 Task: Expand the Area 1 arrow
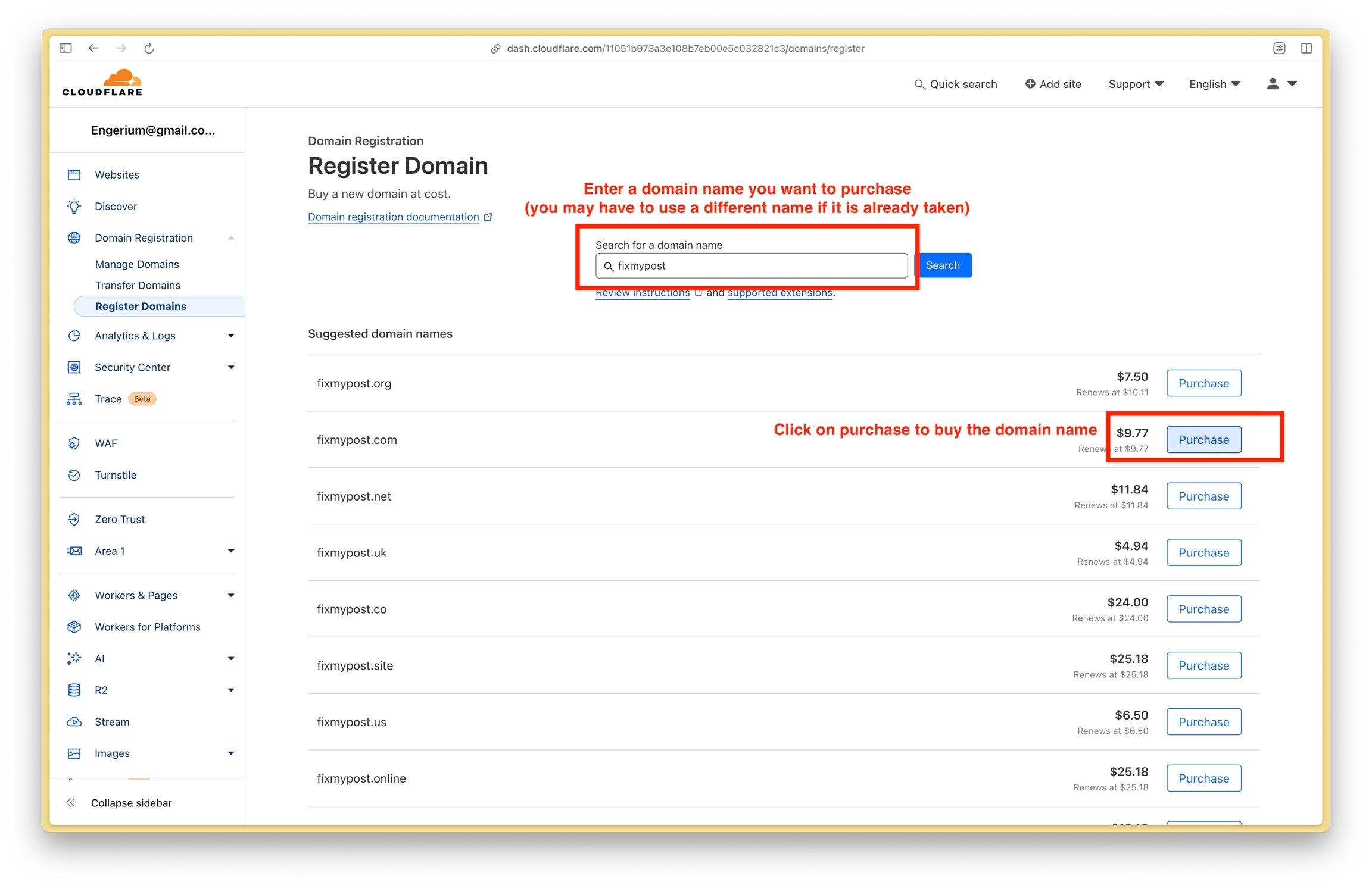(x=230, y=551)
